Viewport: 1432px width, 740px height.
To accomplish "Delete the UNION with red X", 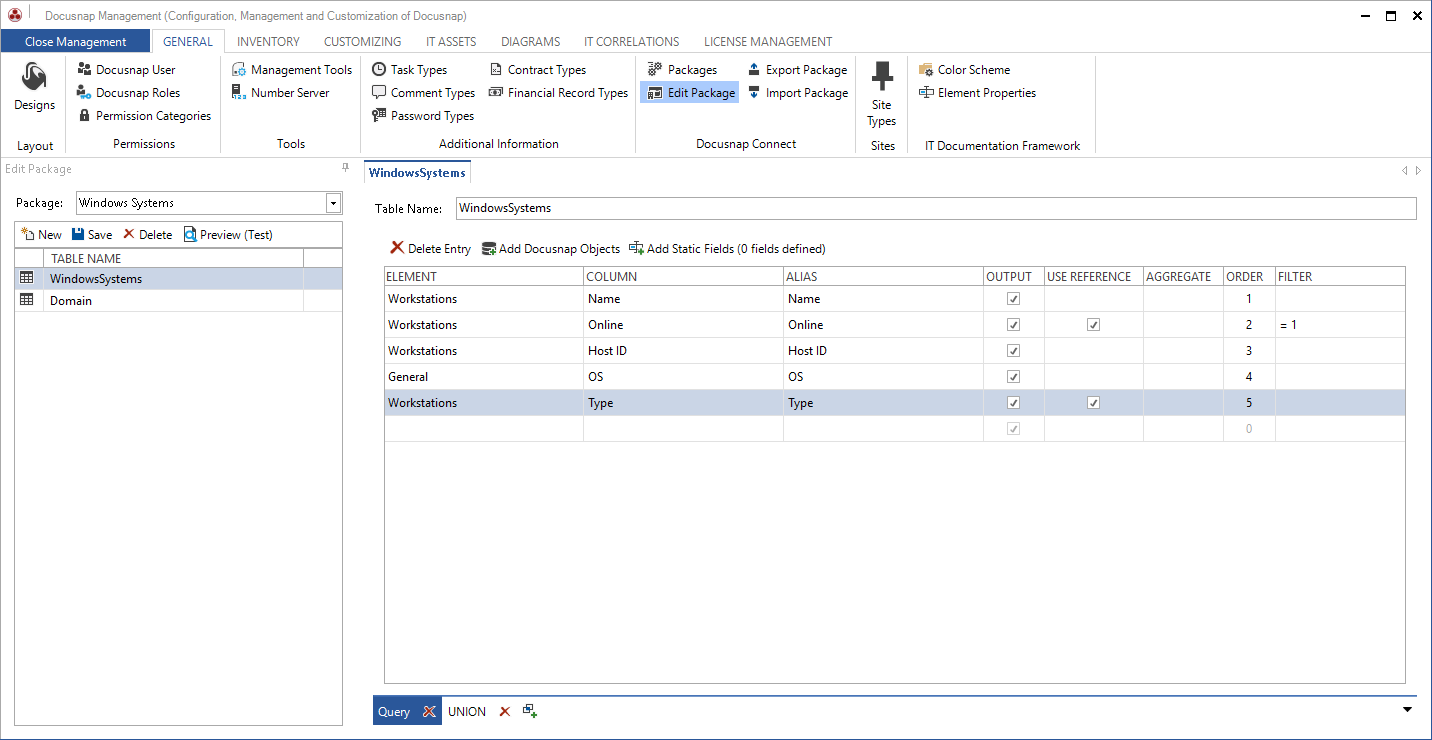I will [504, 712].
